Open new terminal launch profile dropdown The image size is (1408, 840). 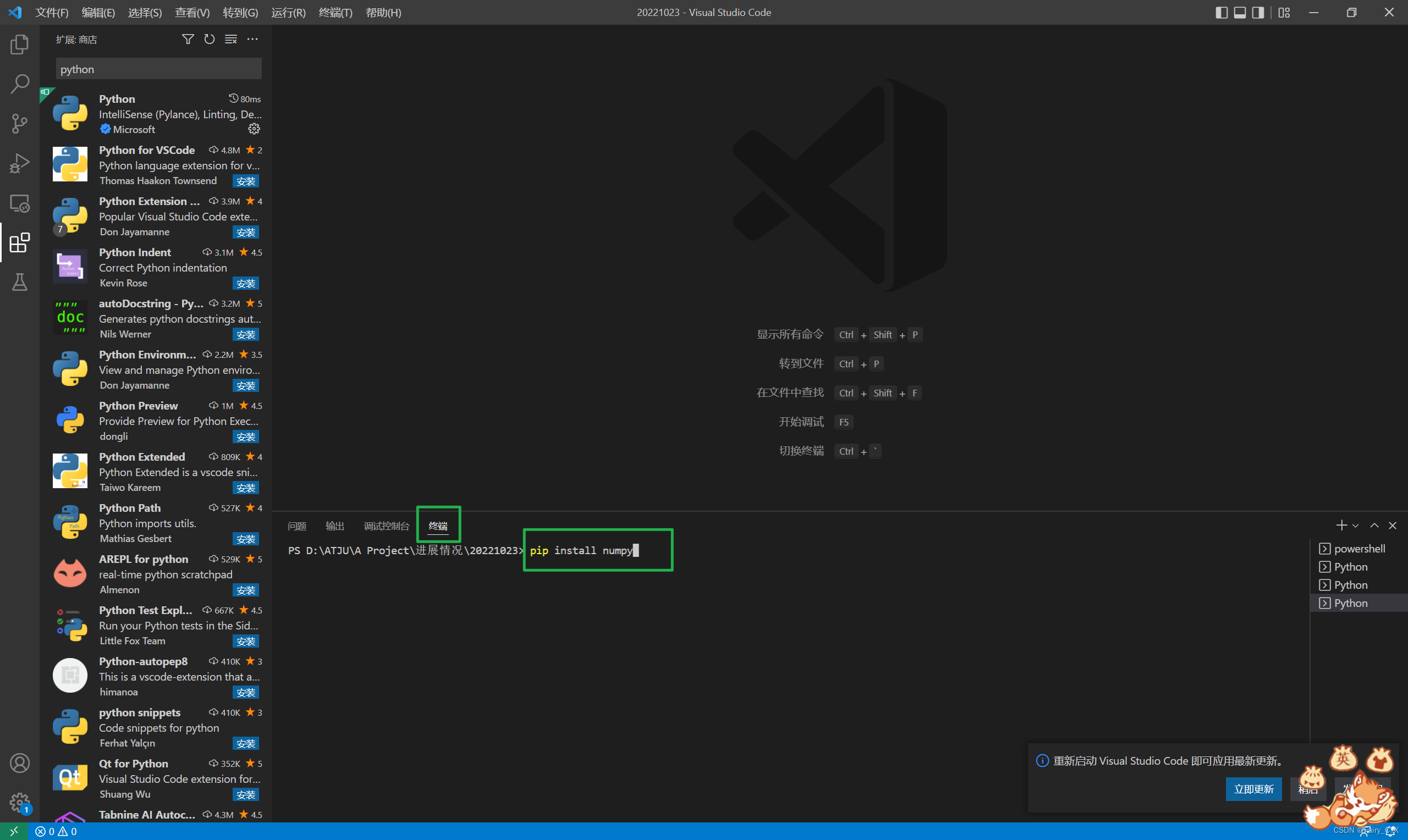tap(1355, 526)
